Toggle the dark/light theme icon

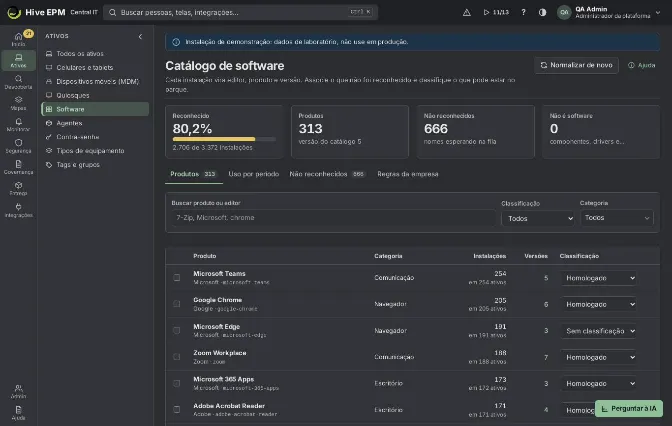(543, 12)
